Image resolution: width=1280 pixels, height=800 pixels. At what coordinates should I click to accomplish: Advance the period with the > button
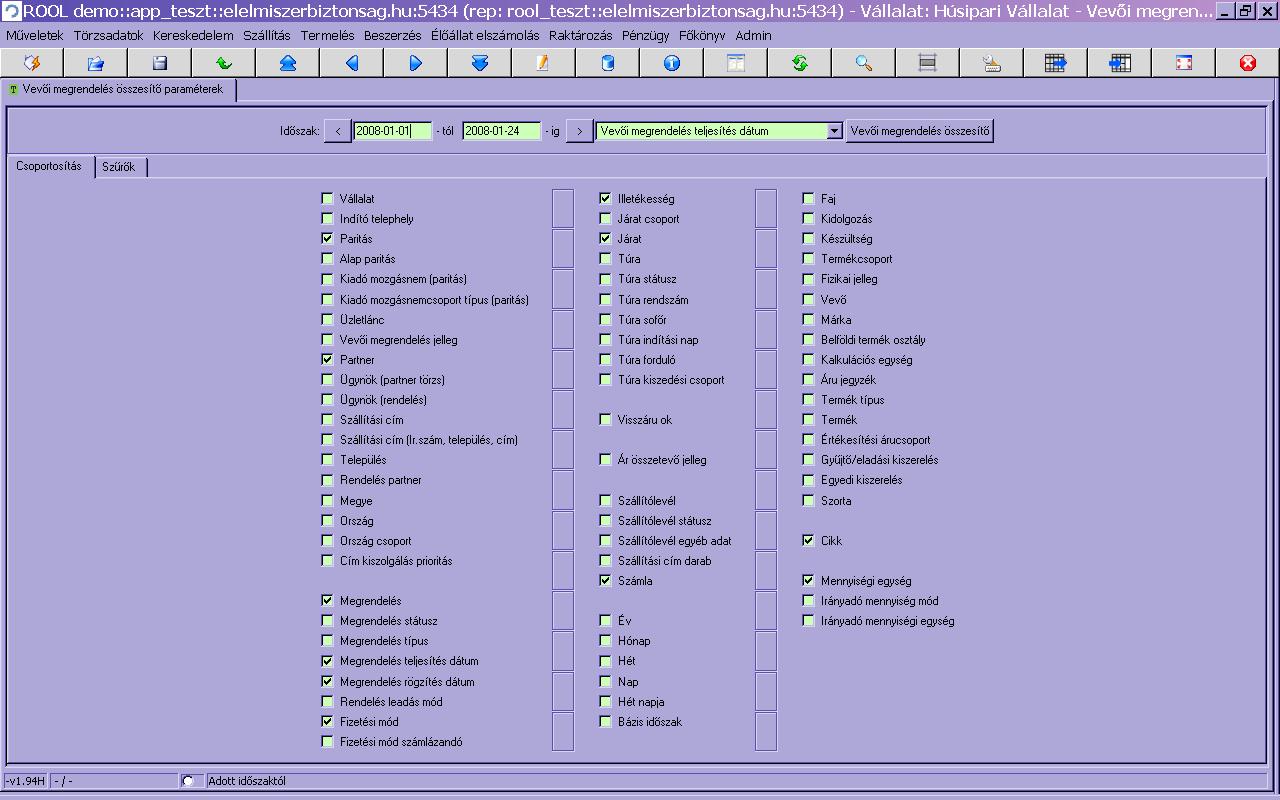click(579, 131)
